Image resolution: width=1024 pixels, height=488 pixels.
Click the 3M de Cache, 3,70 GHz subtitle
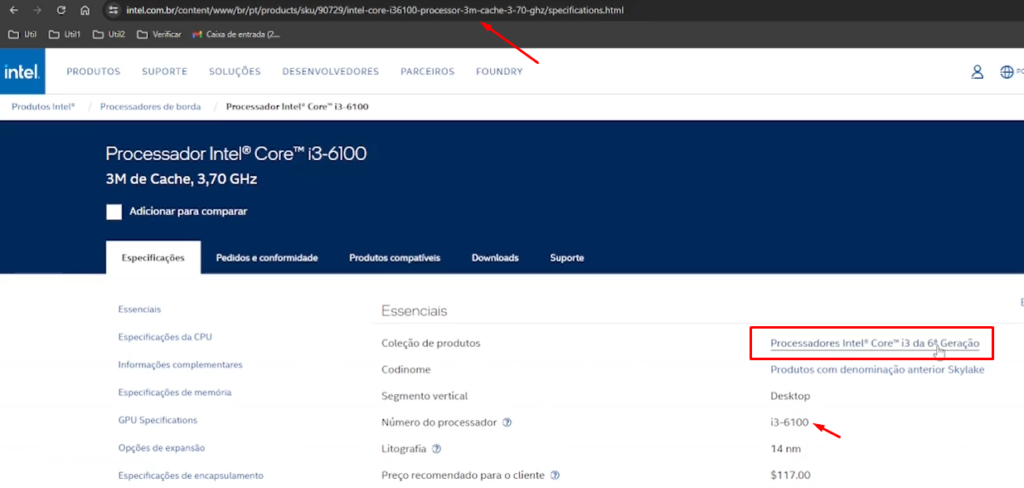pos(181,179)
